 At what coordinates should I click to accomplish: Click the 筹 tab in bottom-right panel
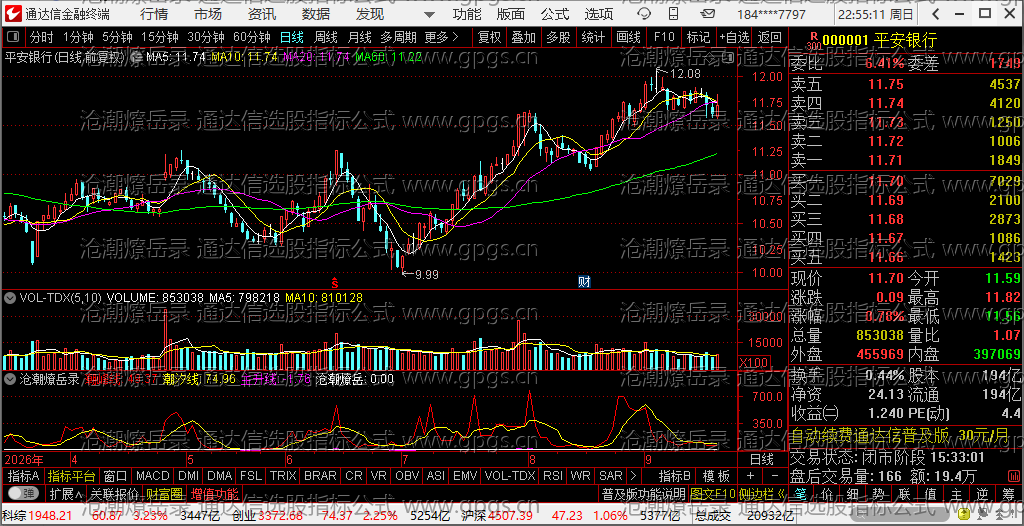pyautogui.click(x=1008, y=492)
